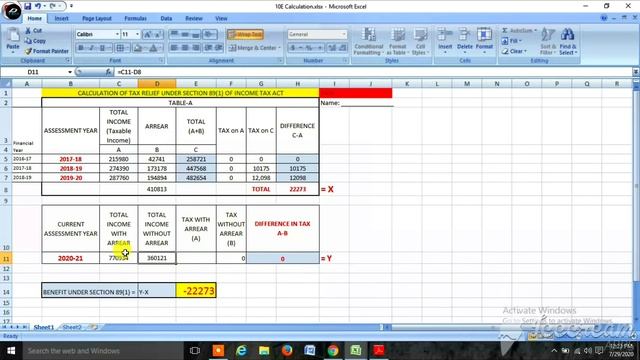Save workbook from quick access toolbar

[x=28, y=6]
